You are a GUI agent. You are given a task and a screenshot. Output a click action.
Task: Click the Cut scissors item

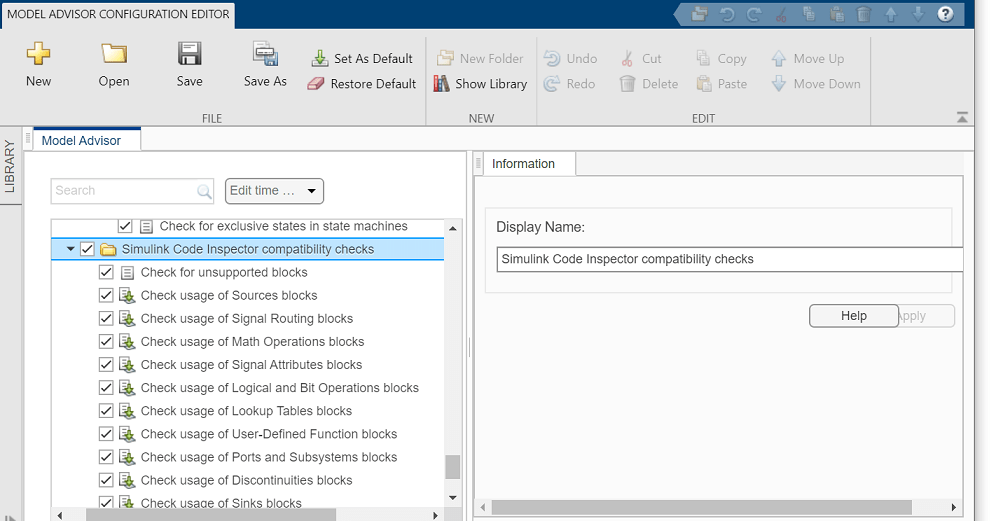642,58
